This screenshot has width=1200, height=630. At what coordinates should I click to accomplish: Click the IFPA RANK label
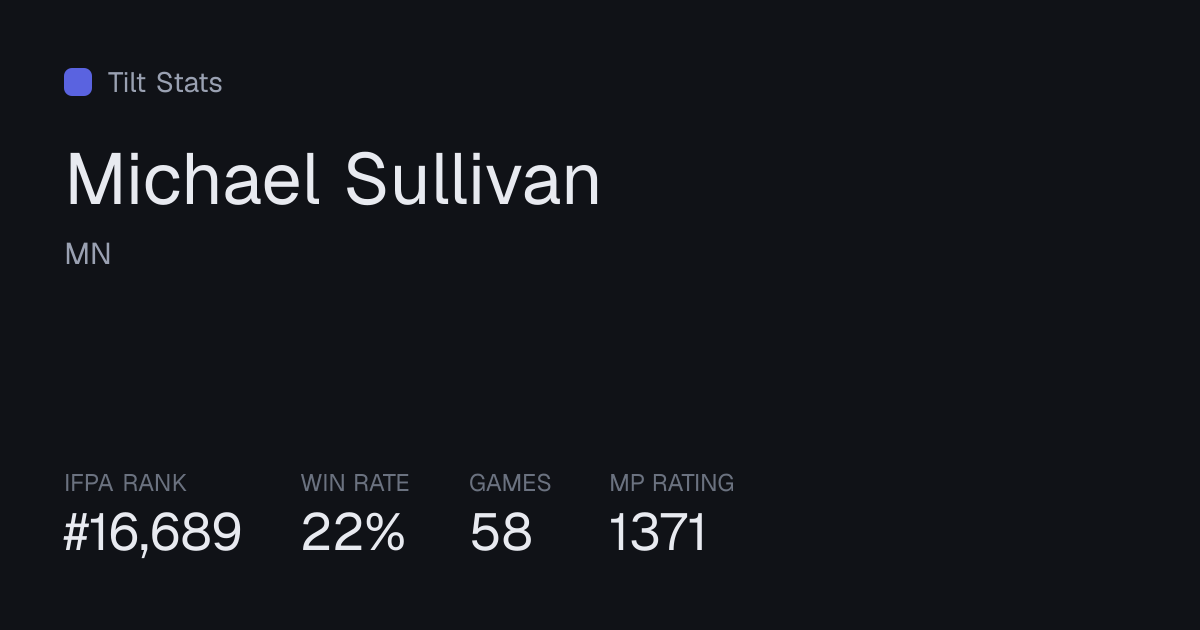point(125,483)
